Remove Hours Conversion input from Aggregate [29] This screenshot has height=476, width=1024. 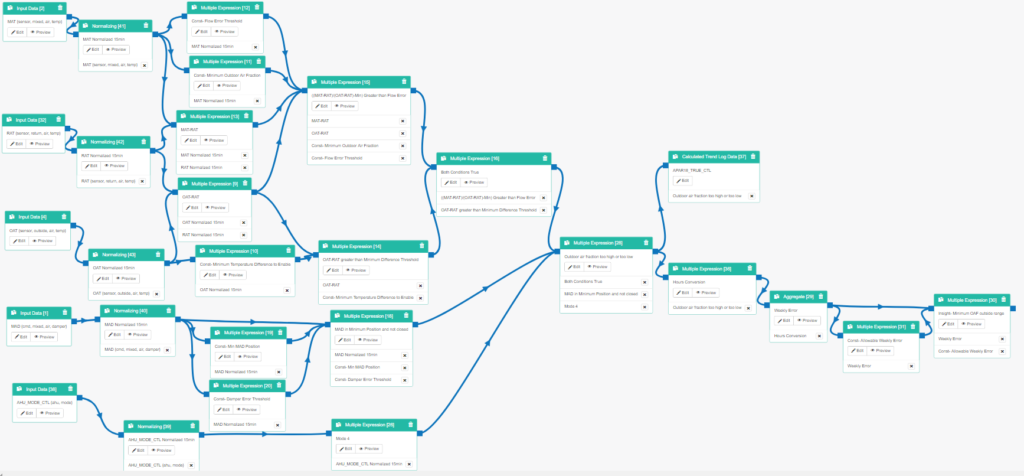click(820, 336)
